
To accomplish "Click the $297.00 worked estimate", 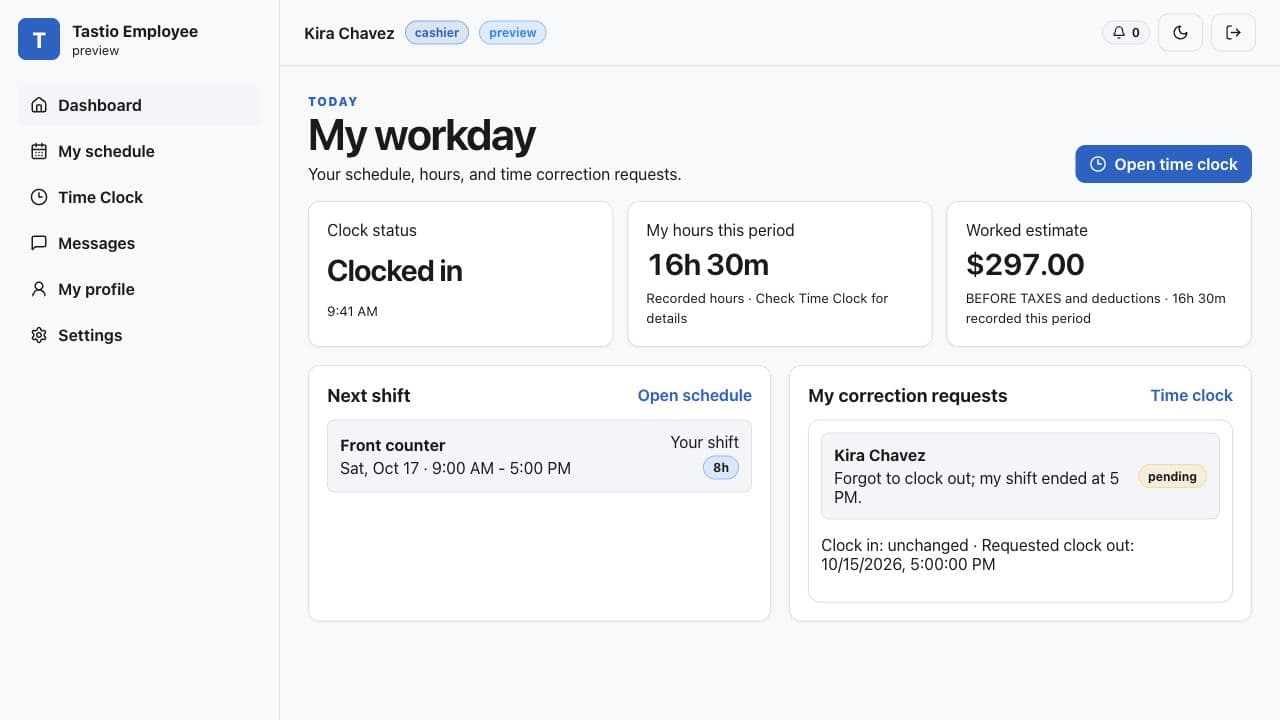I will coord(1025,264).
